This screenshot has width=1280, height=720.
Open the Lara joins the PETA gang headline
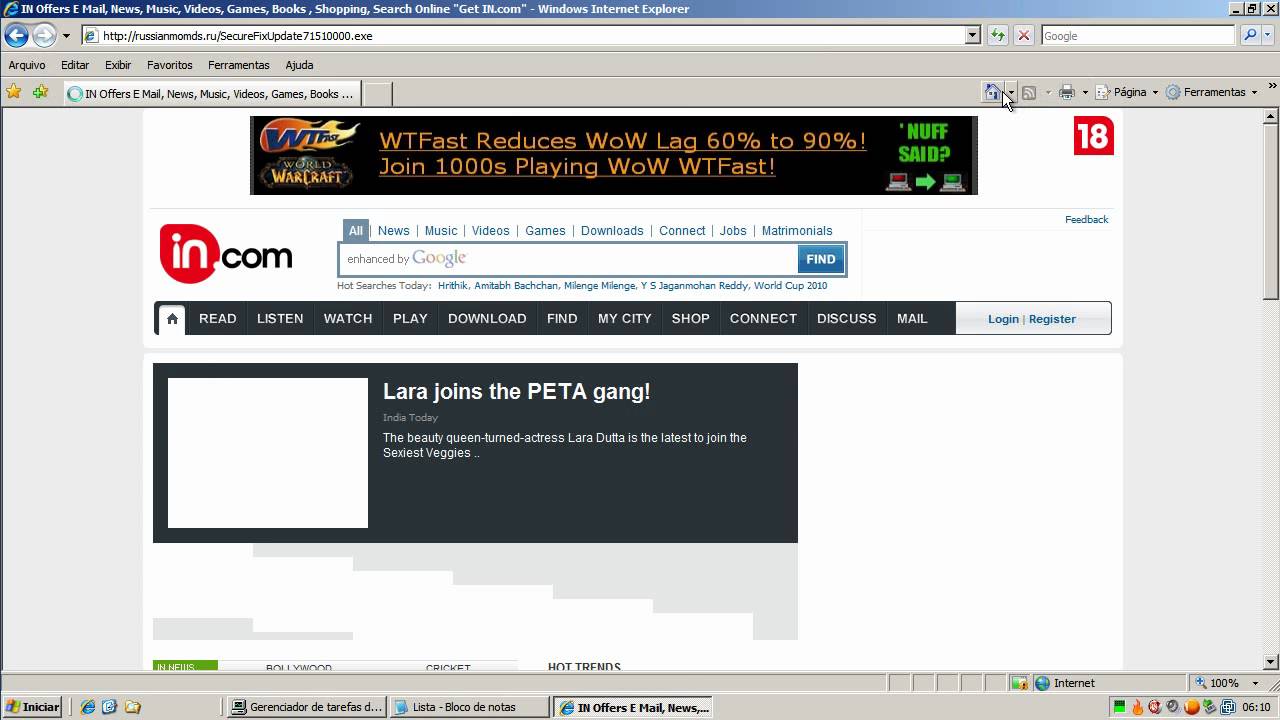[x=517, y=392]
